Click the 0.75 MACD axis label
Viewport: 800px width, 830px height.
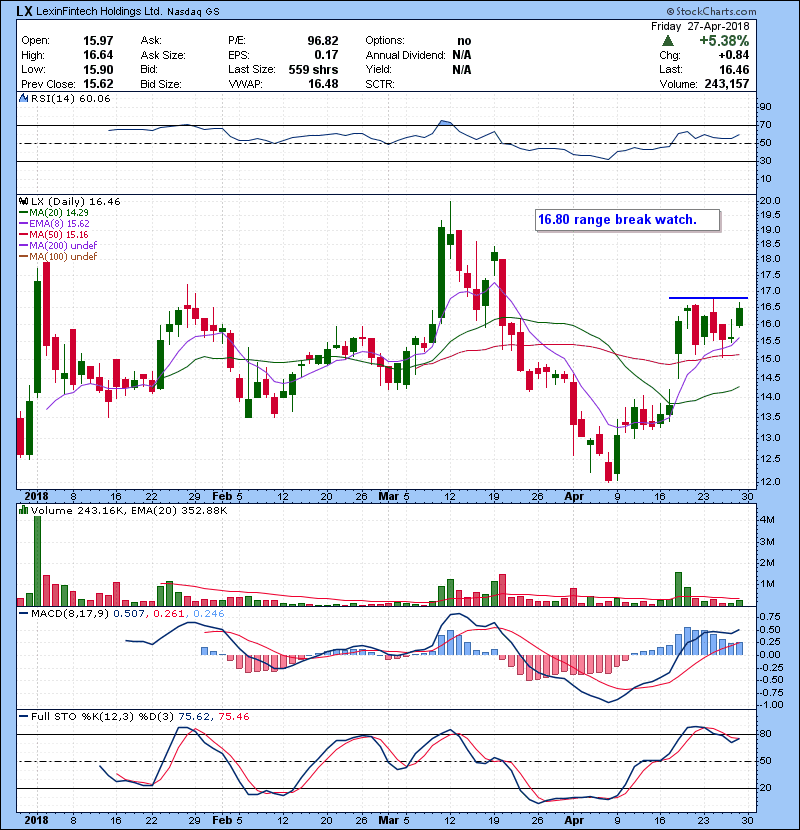[x=770, y=617]
